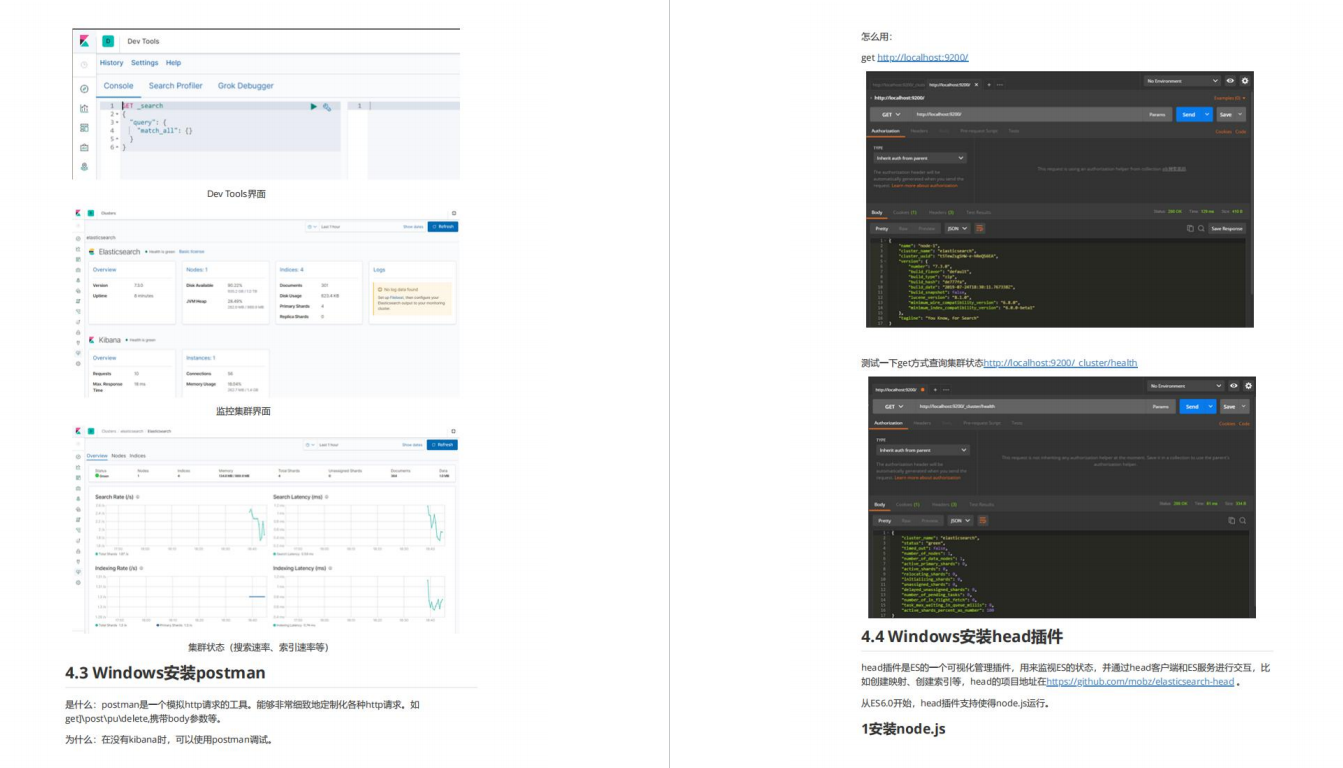Close the active localhost:9200 tab in first Postman
This screenshot has height=768, width=1343.
976,84
